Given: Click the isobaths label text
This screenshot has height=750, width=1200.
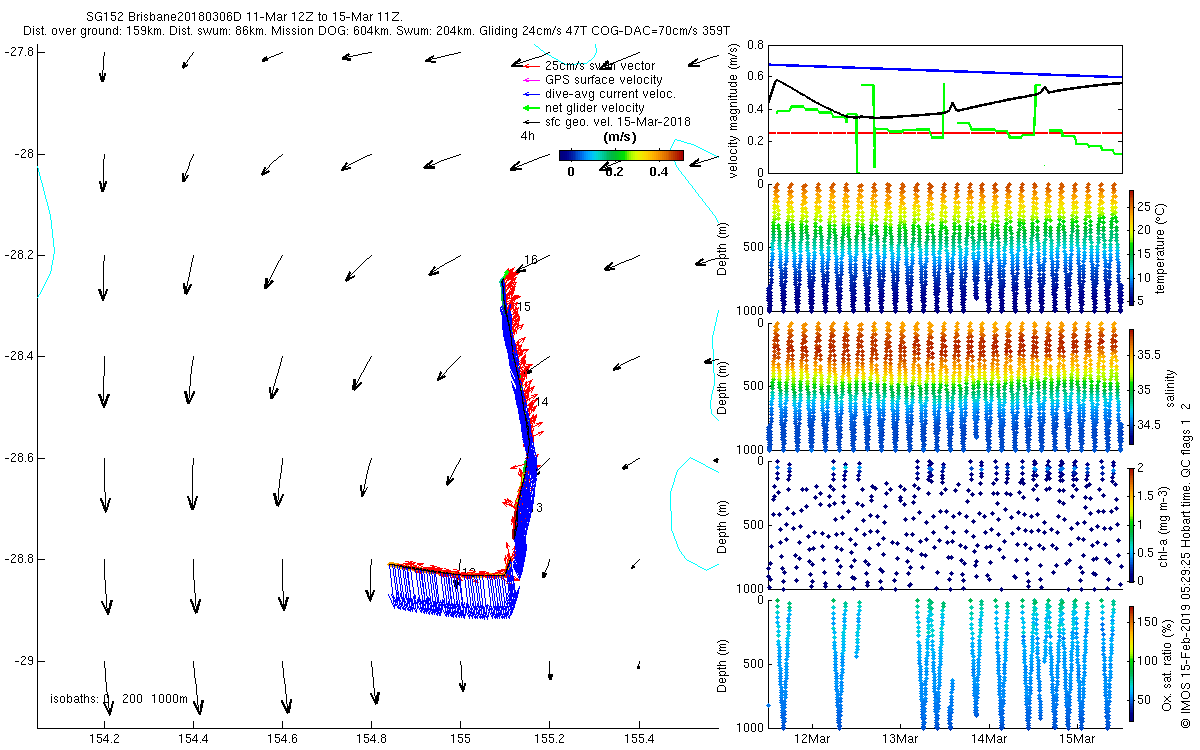Looking at the screenshot, I should (119, 699).
